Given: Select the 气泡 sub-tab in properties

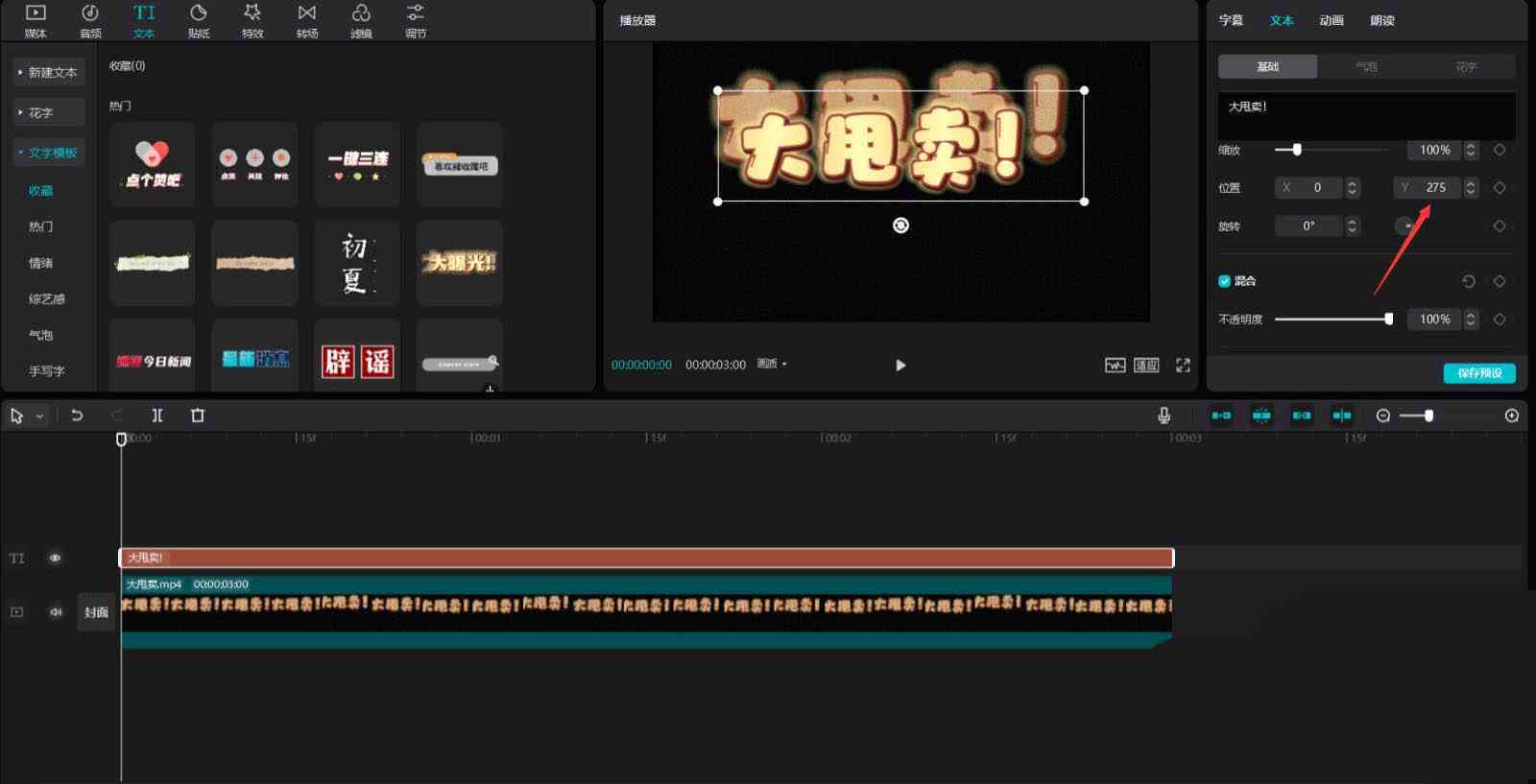Looking at the screenshot, I should tap(1366, 66).
